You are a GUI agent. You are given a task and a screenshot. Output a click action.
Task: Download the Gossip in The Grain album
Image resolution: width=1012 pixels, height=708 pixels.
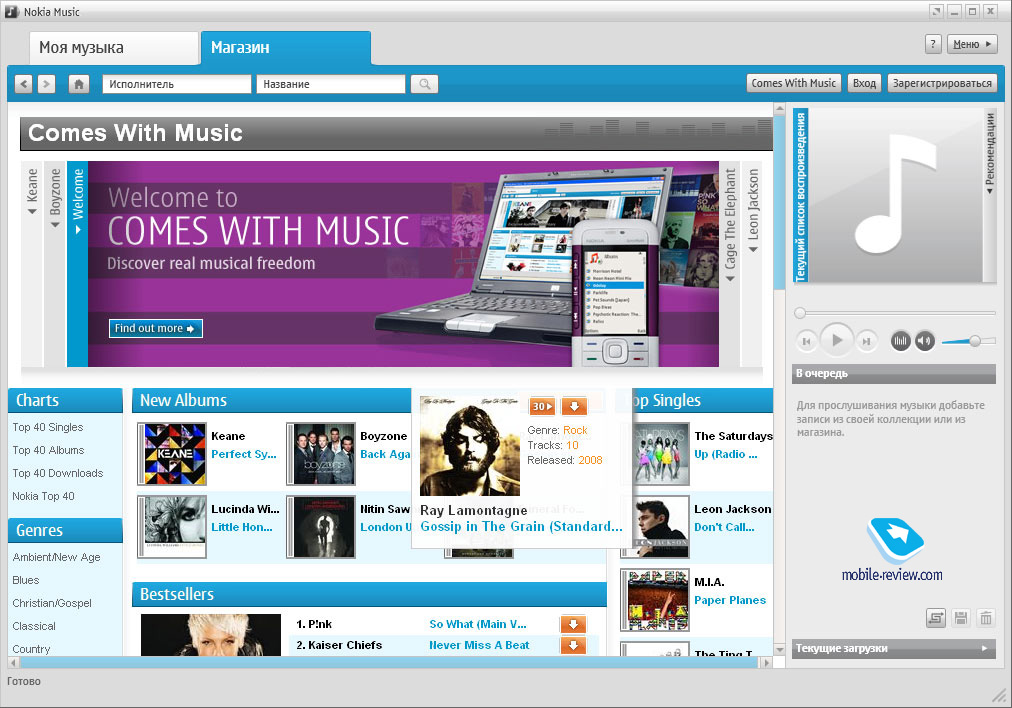coord(574,406)
